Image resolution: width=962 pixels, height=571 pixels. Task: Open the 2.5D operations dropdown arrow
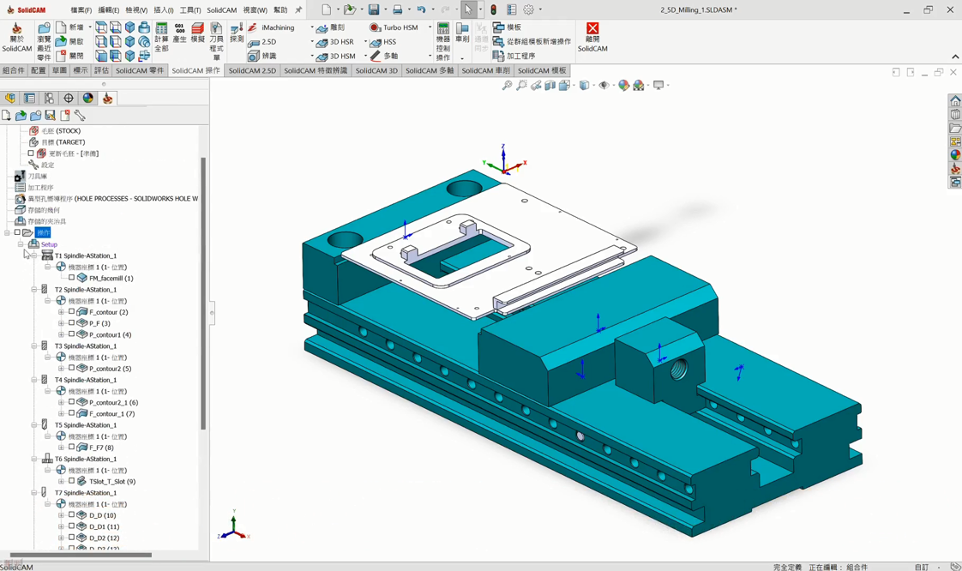(311, 42)
